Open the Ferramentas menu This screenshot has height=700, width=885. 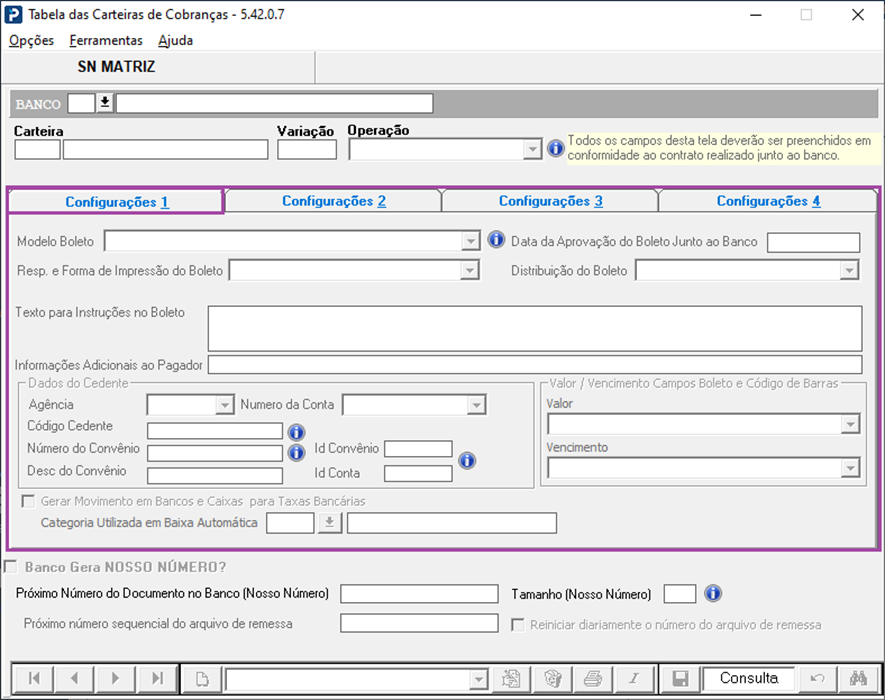point(106,41)
